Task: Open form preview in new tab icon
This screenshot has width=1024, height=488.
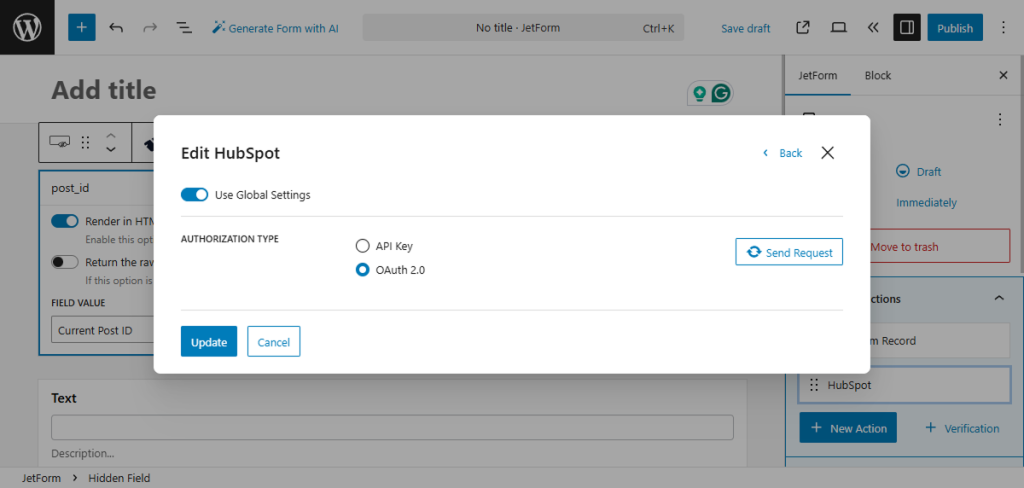Action: [x=803, y=27]
